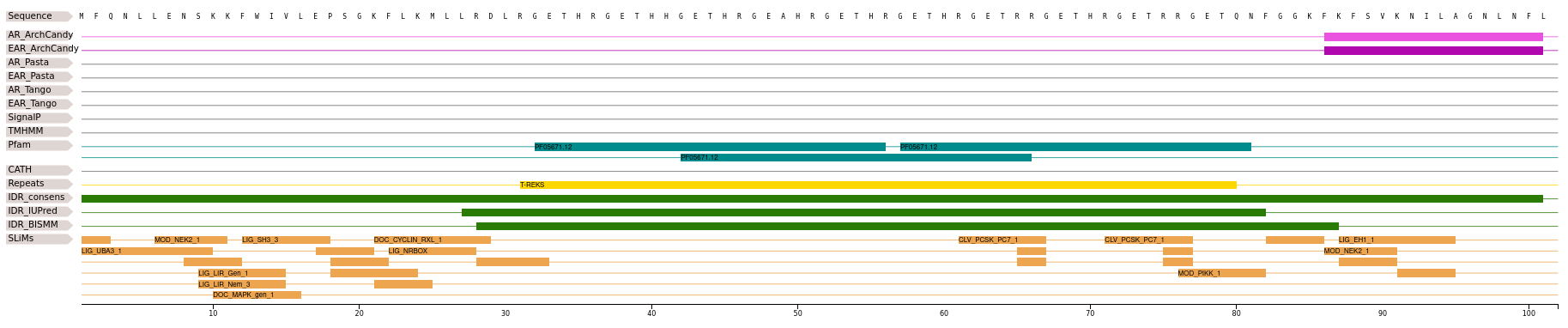This screenshot has height=328, width=1568.
Task: Click the LIG_UBA3_1 motif bar
Action: click(147, 252)
